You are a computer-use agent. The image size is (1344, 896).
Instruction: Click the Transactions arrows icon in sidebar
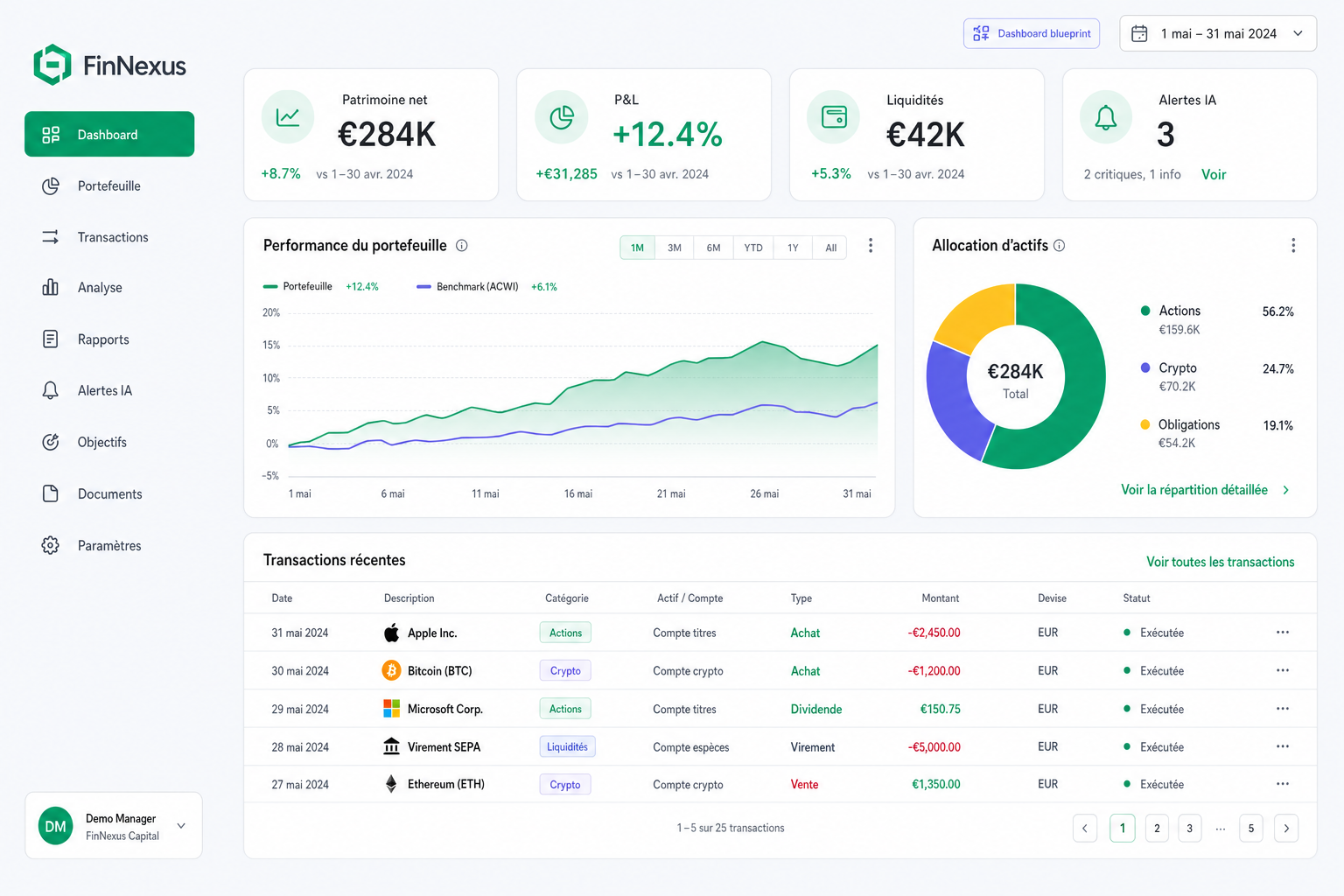51,237
